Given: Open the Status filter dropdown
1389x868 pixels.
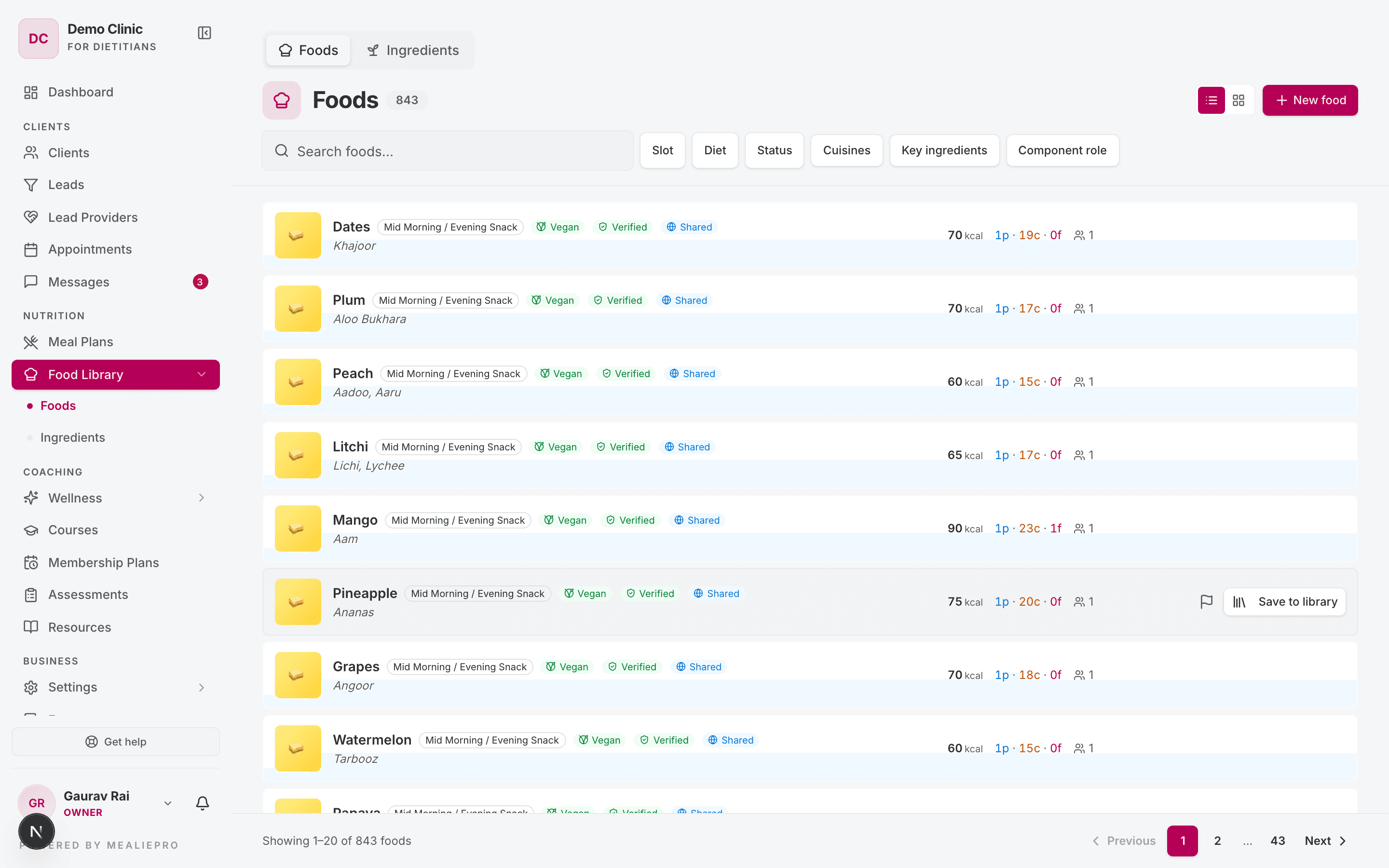Looking at the screenshot, I should pos(774,150).
